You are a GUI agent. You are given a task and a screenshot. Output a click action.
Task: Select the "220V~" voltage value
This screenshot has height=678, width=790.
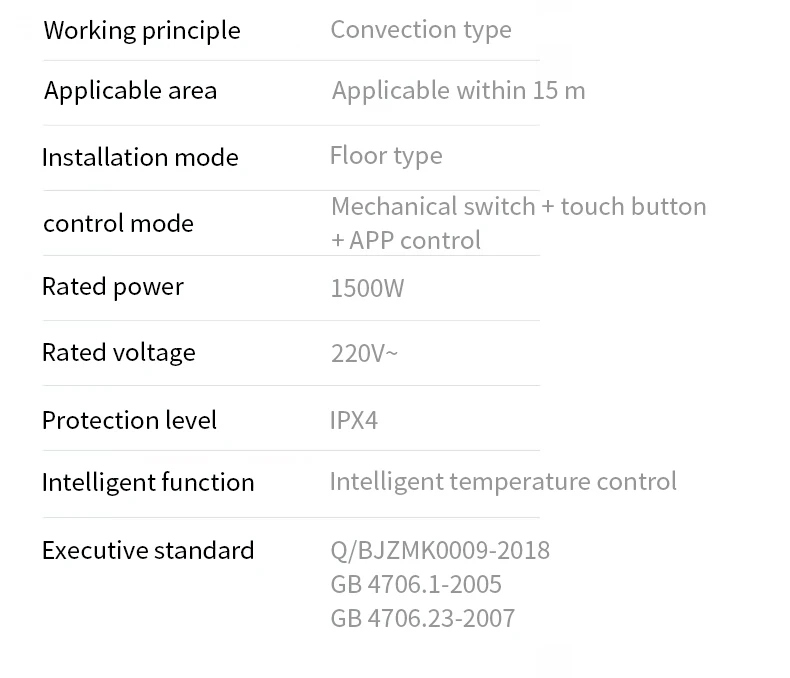coord(364,354)
